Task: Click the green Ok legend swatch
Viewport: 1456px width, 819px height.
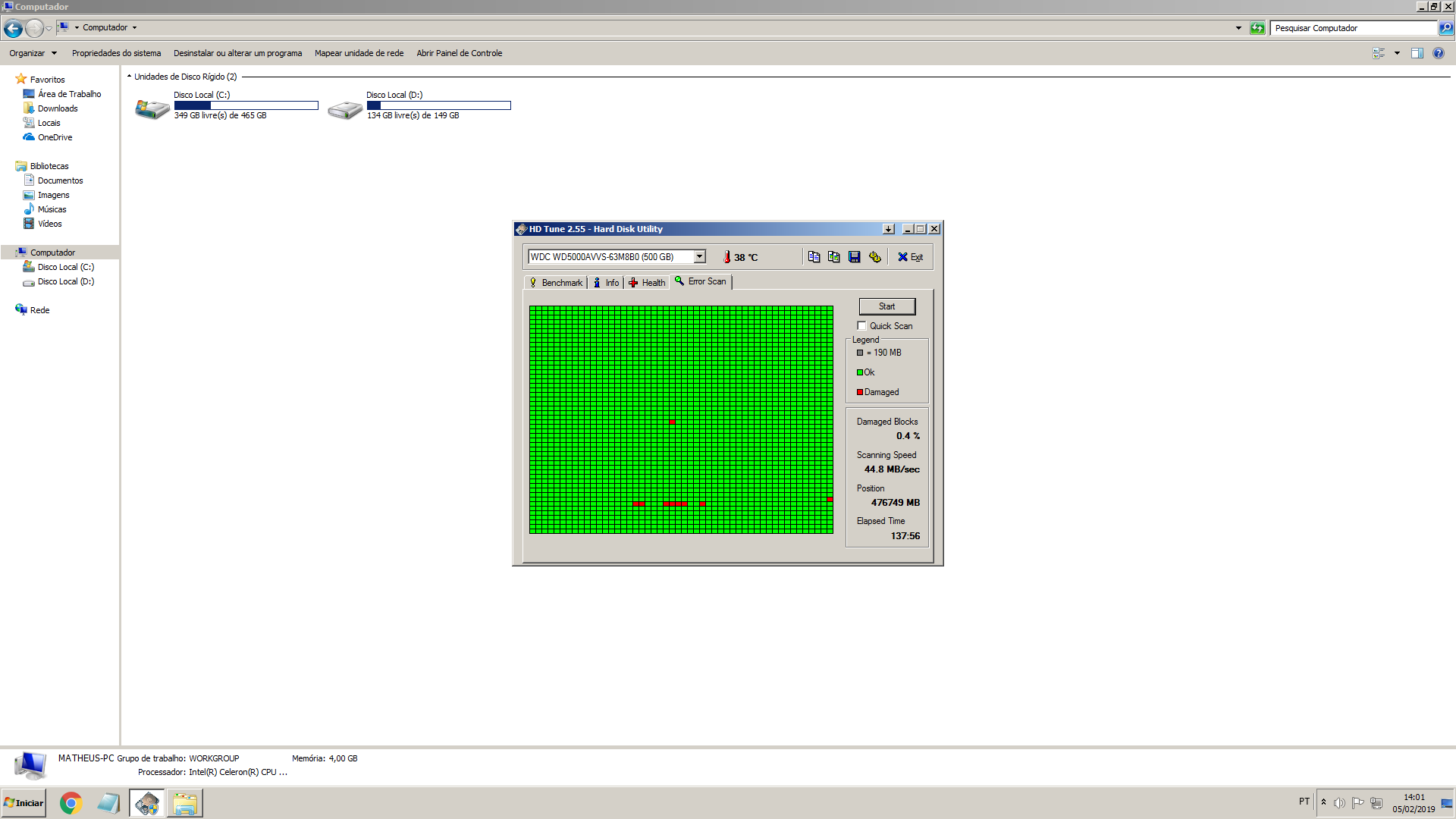Action: (860, 372)
